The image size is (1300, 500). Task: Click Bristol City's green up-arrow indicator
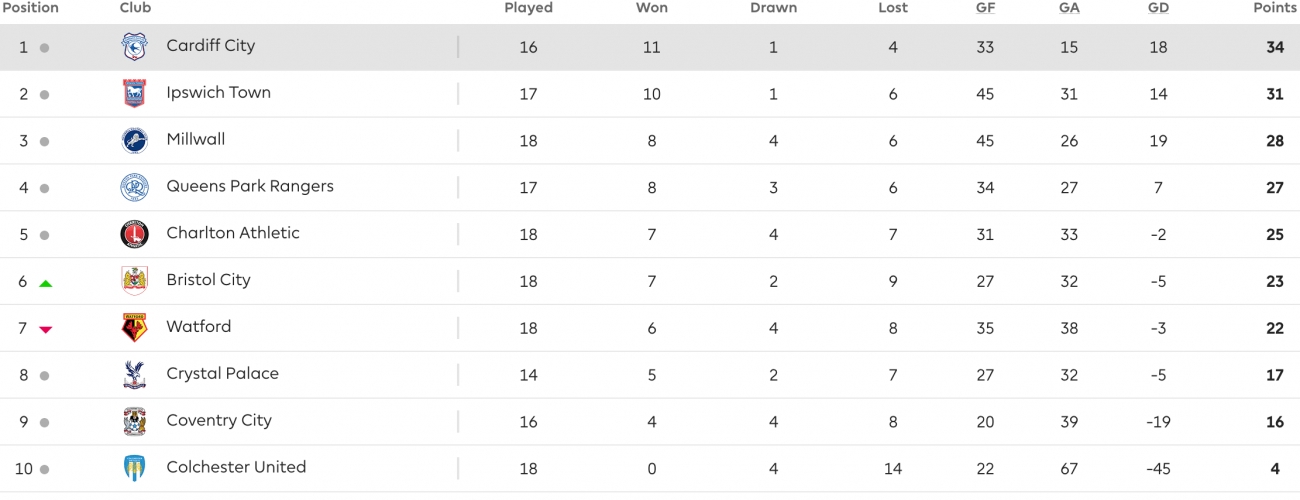pyautogui.click(x=45, y=283)
